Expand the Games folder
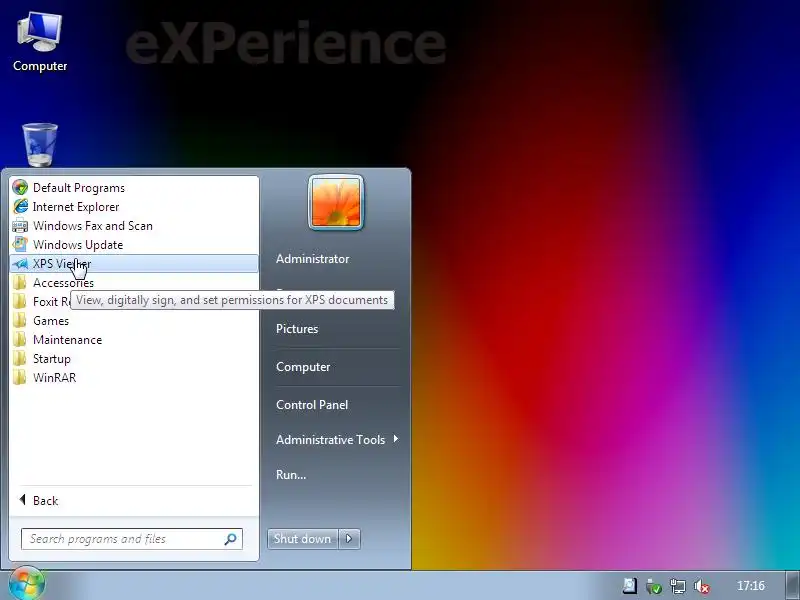The image size is (800, 600). click(134, 320)
